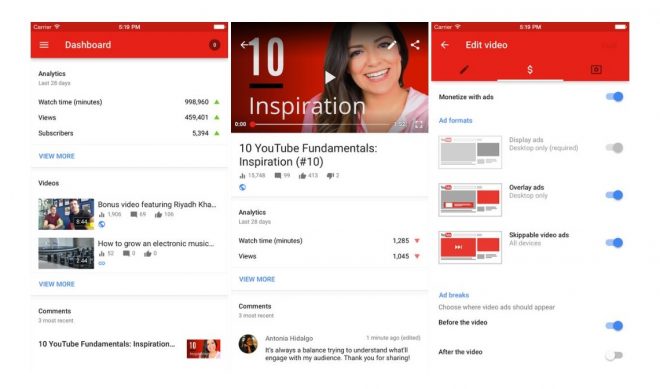Tap the pencil edit icon on video player
The height and width of the screenshot is (389, 660).
pos(391,45)
